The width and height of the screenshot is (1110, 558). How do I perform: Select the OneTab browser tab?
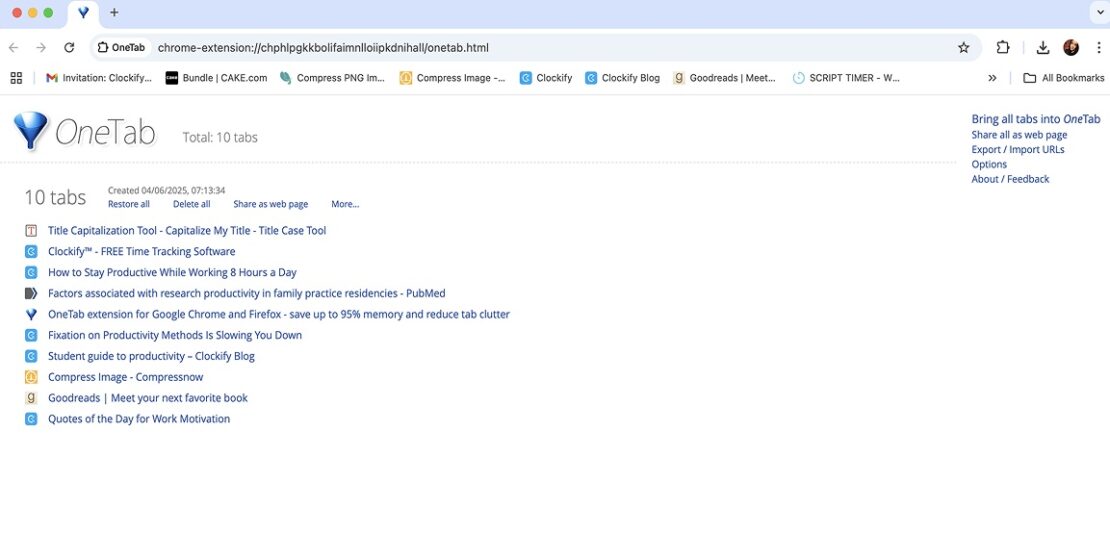(84, 13)
